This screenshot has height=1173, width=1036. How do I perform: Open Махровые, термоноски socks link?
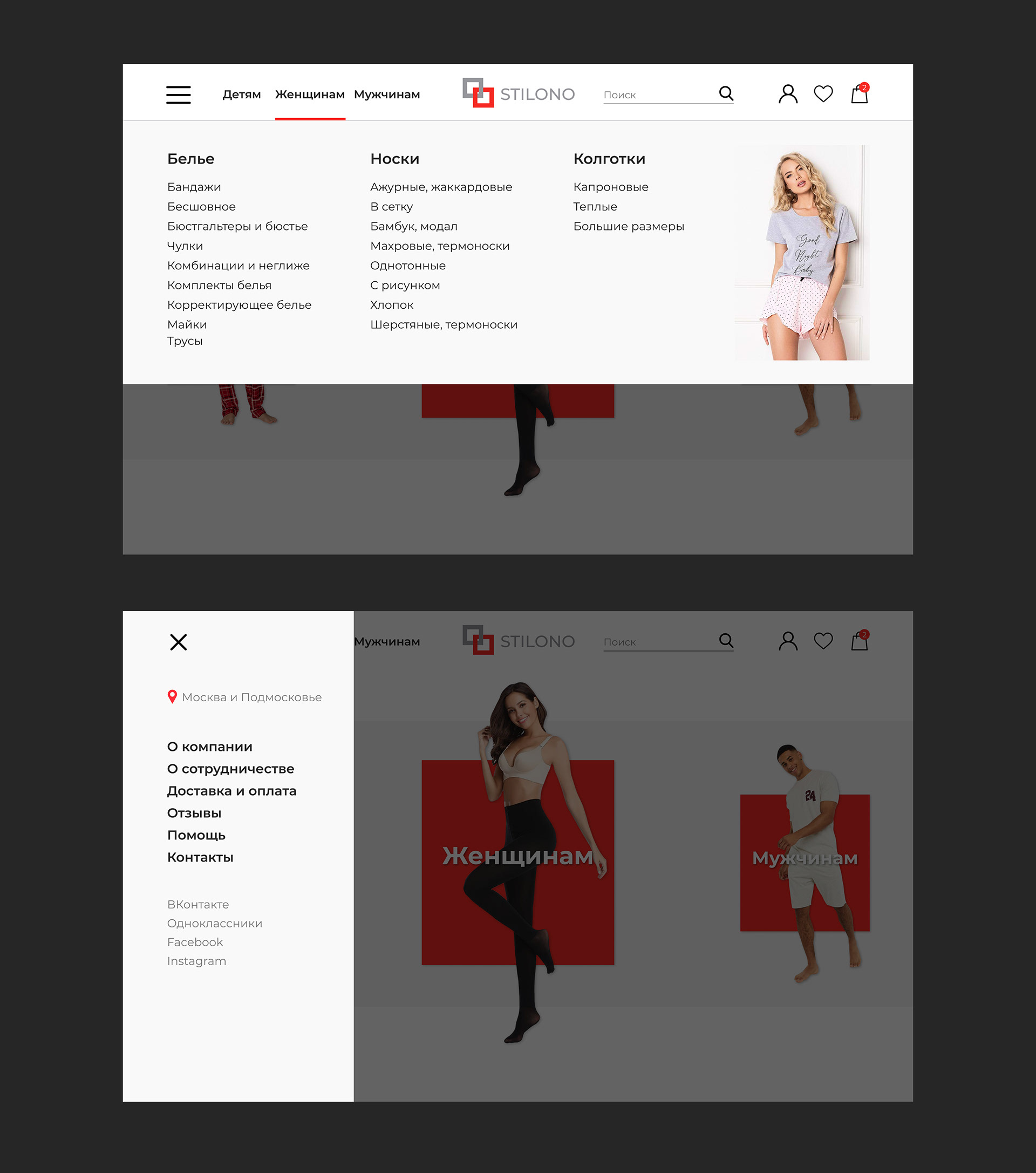[439, 246]
